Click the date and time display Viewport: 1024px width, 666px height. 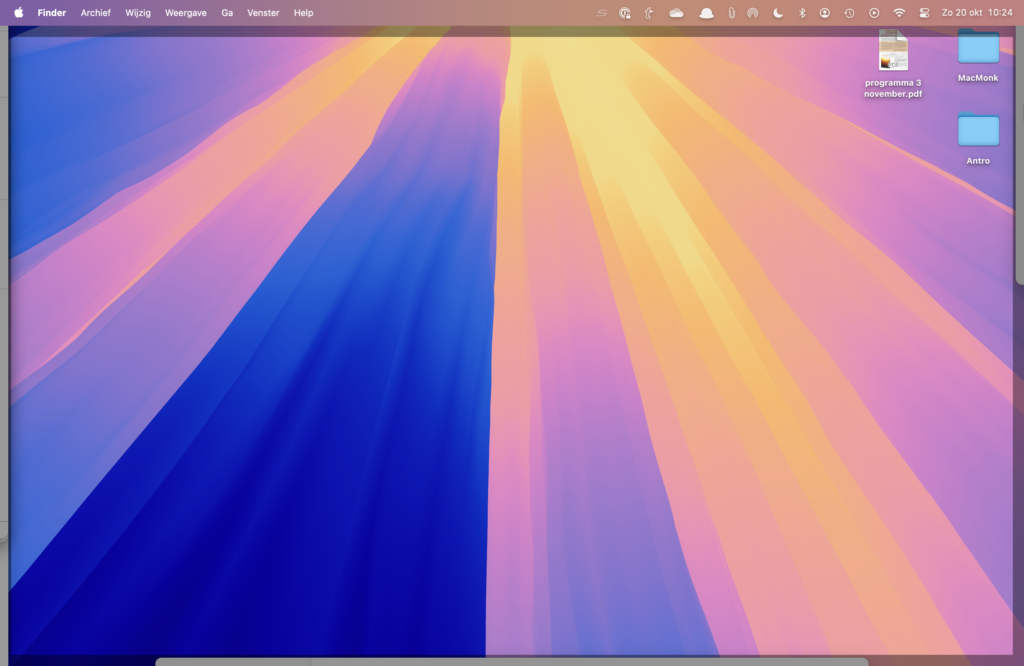977,13
